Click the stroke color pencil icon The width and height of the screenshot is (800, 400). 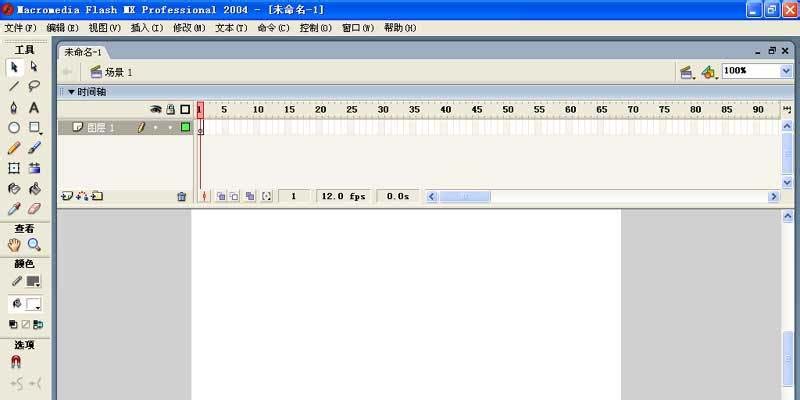coord(17,281)
